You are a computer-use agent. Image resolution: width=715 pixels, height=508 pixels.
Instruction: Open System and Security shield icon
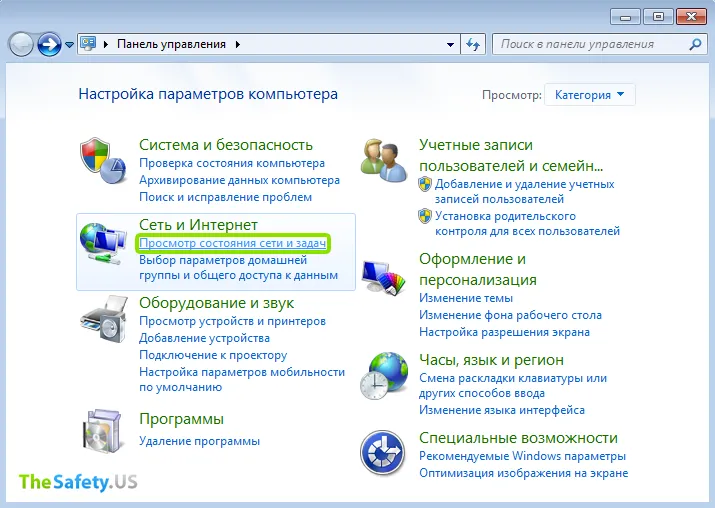[103, 161]
